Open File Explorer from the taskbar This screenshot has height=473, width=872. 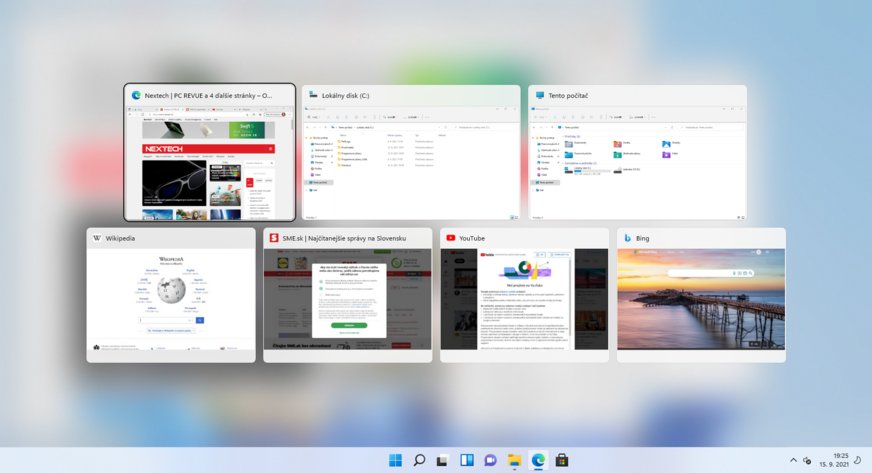(515, 460)
